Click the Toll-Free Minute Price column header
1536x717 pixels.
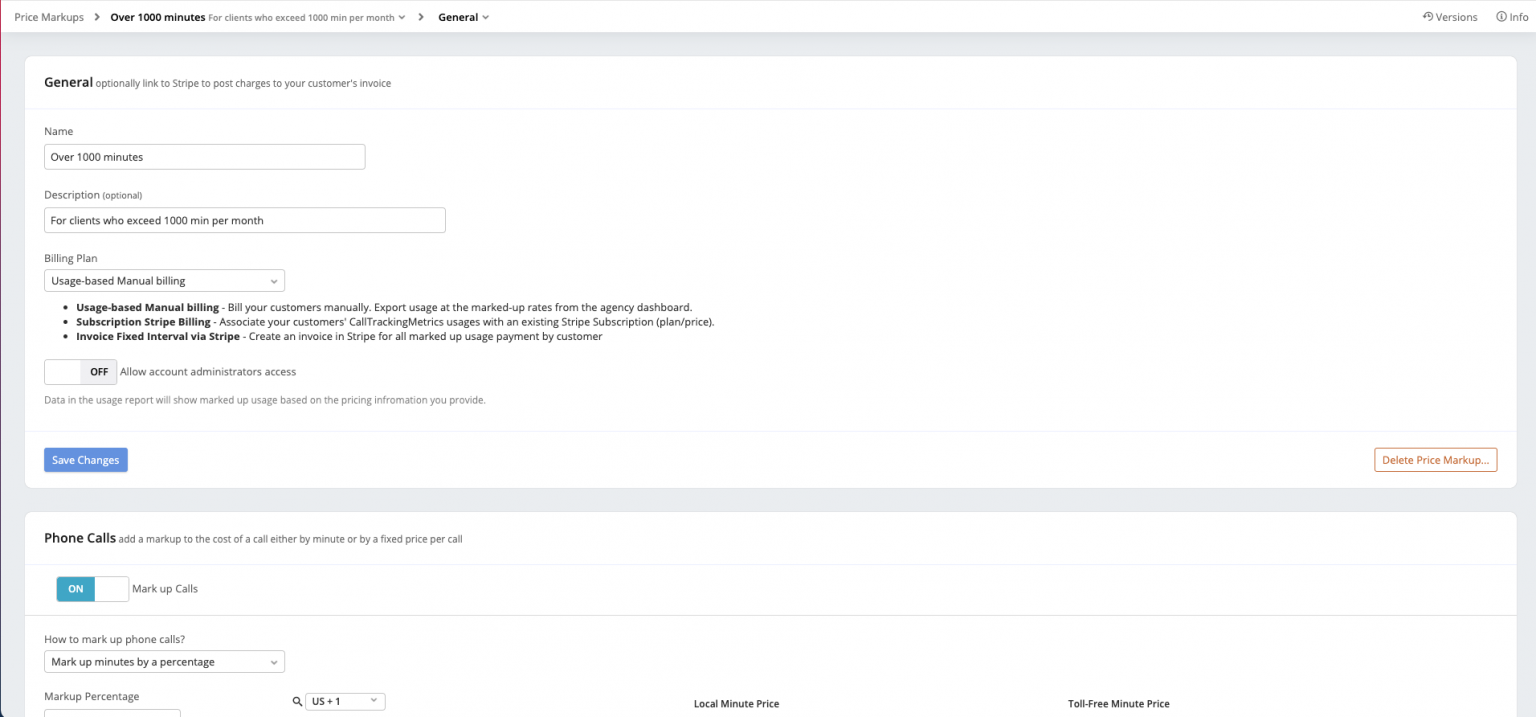(x=1118, y=704)
